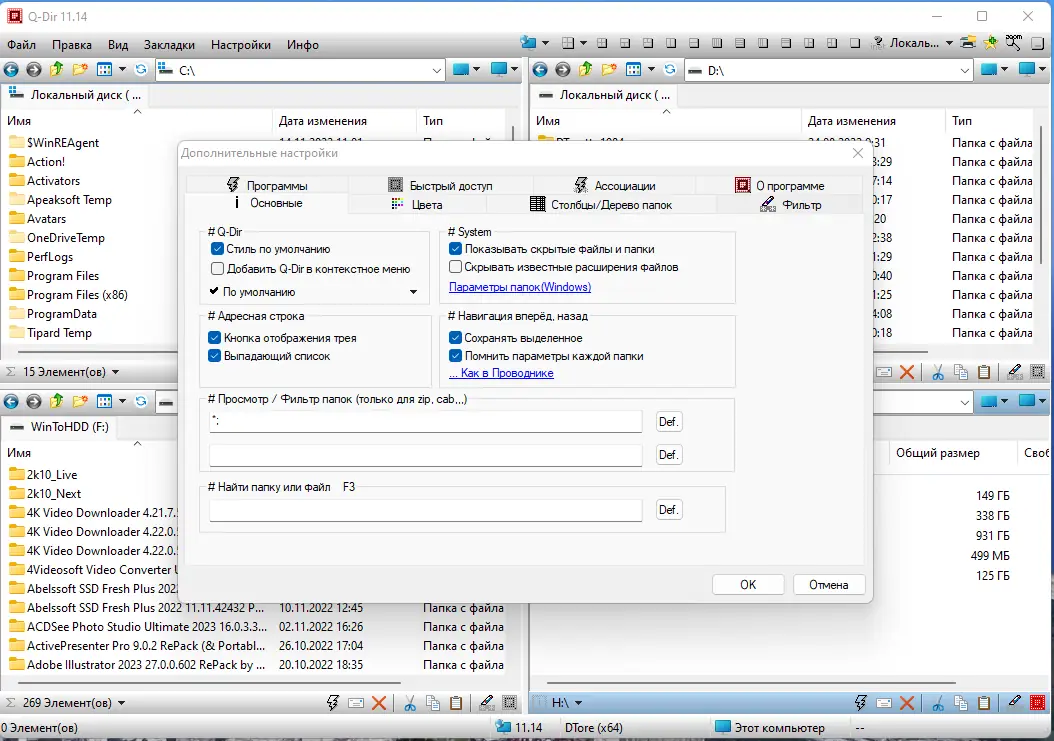This screenshot has height=741, width=1054.
Task: Toggle 'Показывать скрытые файлы и папки'
Action: coord(455,249)
